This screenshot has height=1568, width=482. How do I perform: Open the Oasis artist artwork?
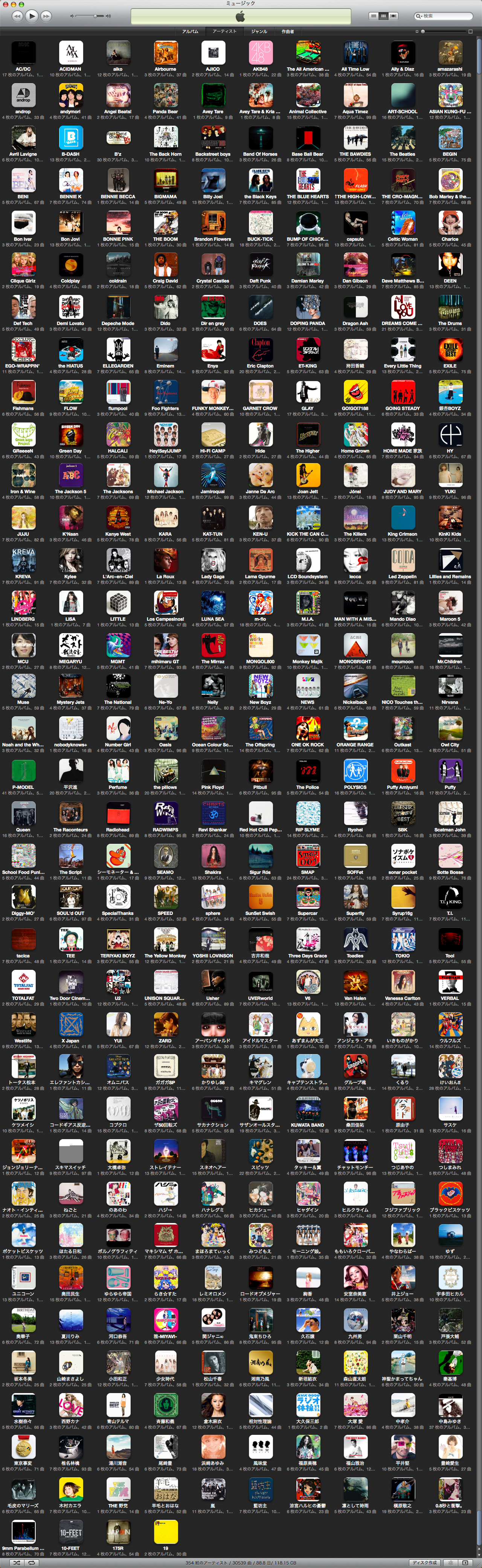[x=165, y=729]
